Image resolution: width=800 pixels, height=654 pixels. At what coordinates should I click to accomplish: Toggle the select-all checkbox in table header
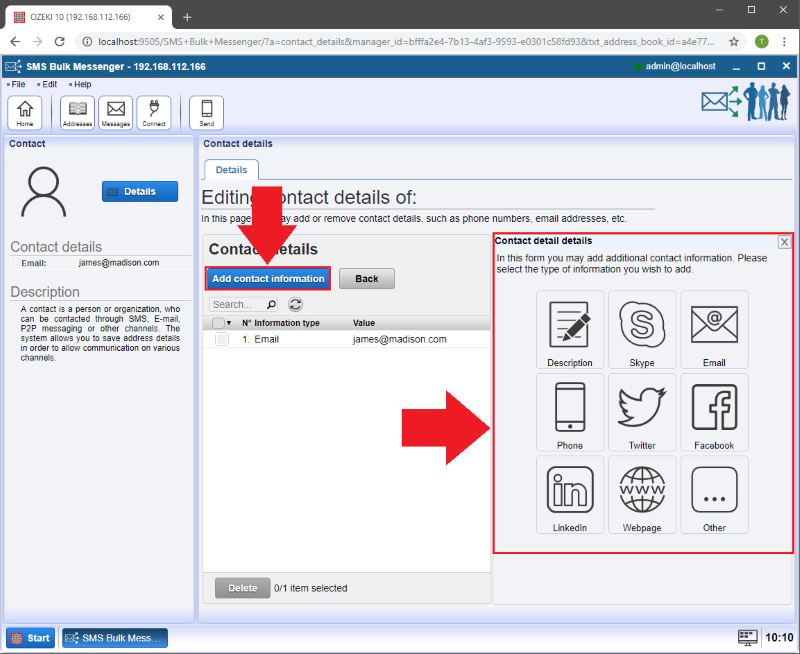tap(218, 323)
